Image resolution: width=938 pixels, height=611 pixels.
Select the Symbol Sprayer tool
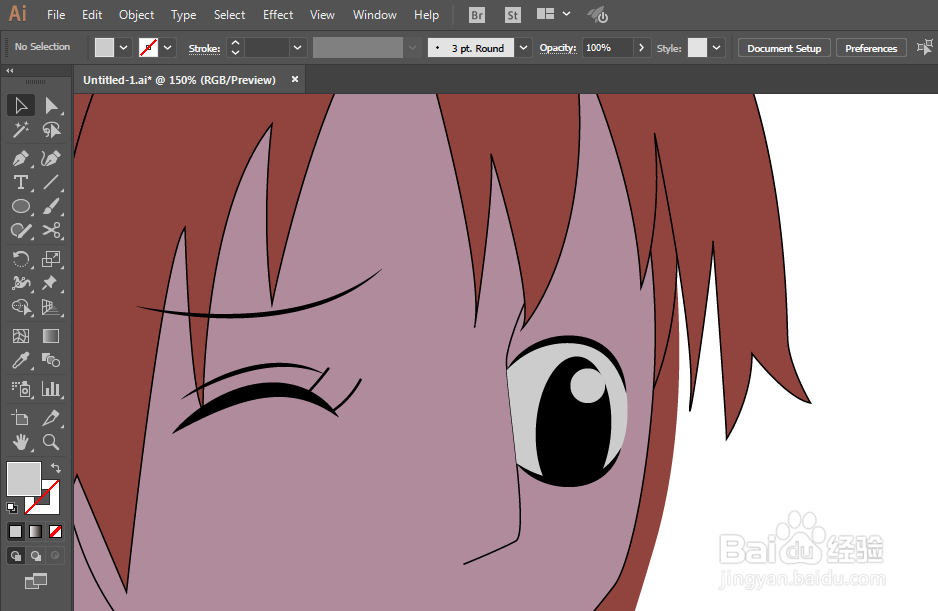[x=21, y=389]
